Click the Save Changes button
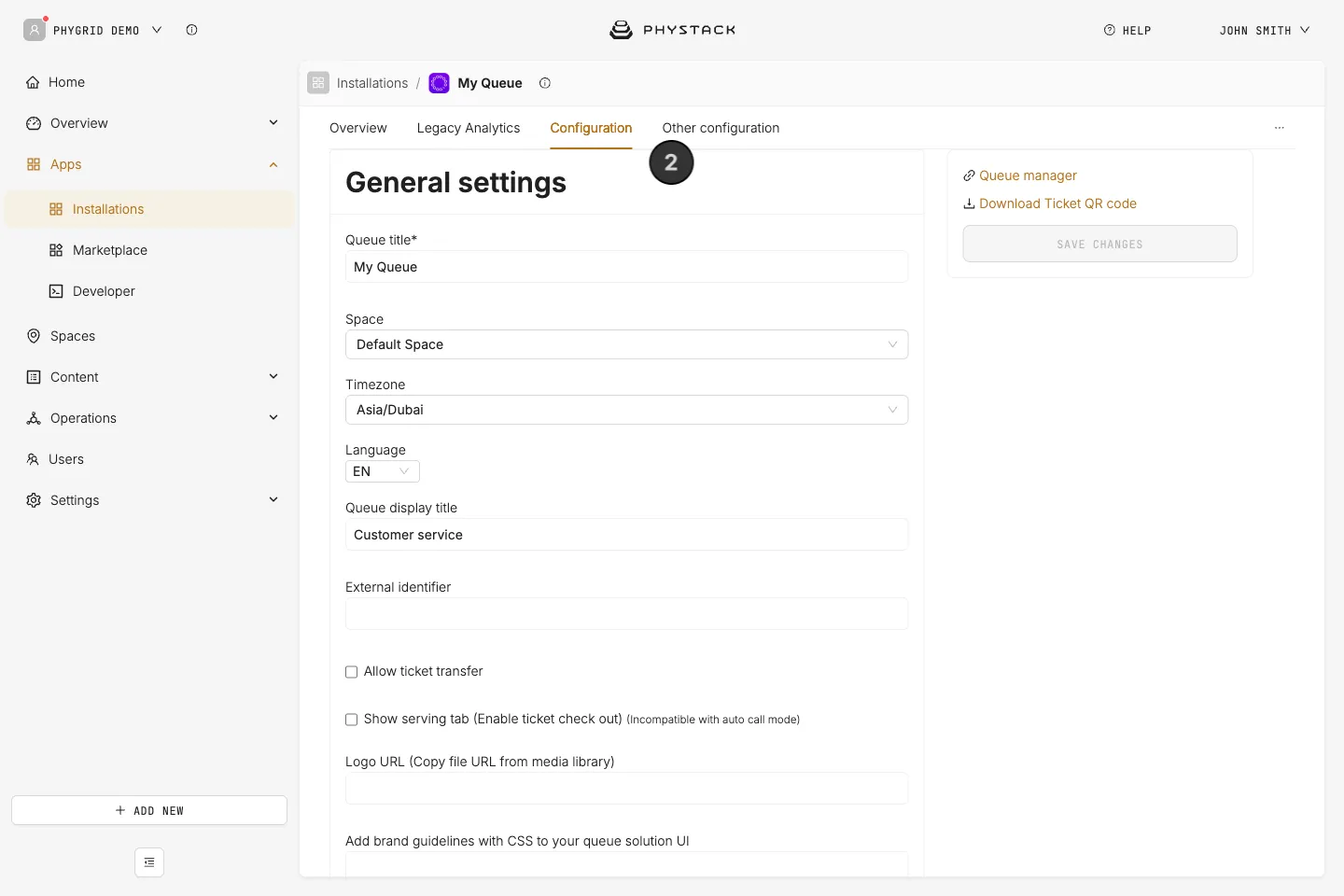The width and height of the screenshot is (1344, 896). [x=1099, y=244]
